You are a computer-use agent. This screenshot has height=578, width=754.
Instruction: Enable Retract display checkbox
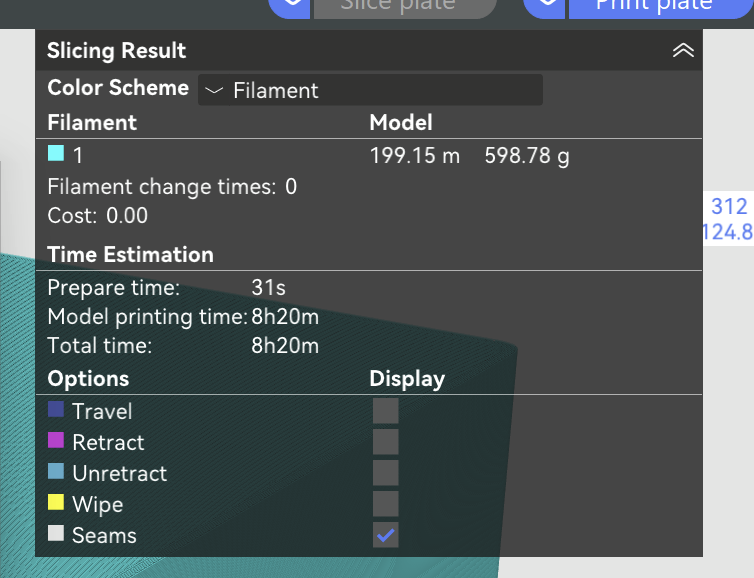(x=386, y=442)
